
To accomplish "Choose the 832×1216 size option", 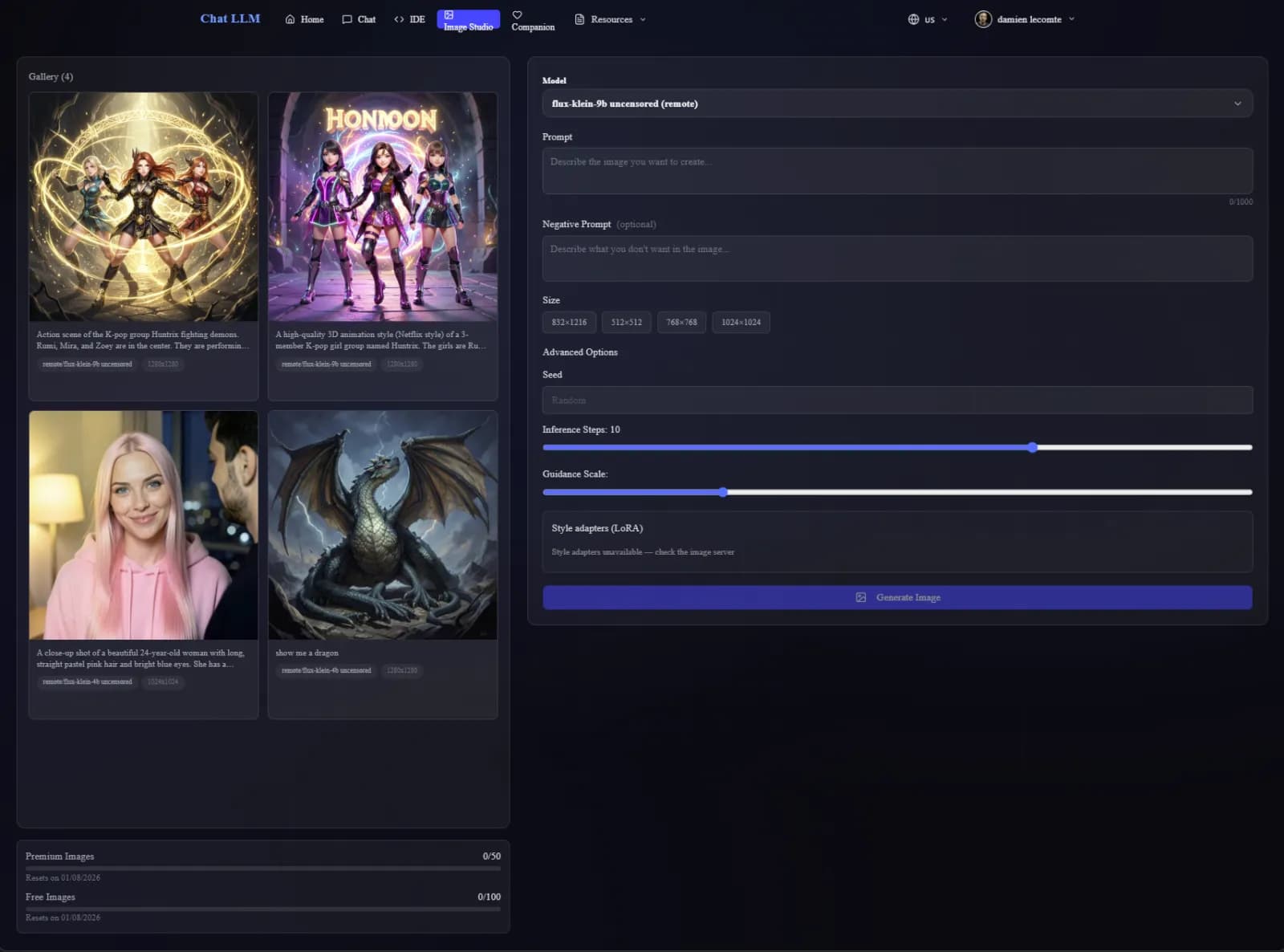I will (569, 322).
